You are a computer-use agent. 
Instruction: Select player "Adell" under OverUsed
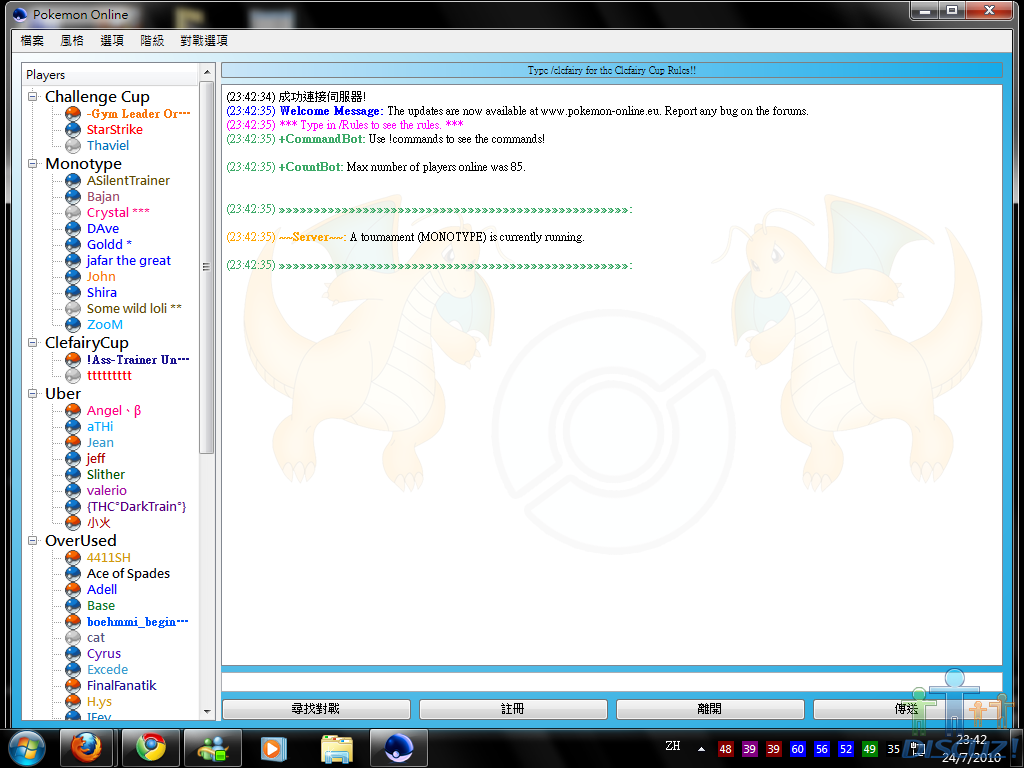[x=102, y=589]
